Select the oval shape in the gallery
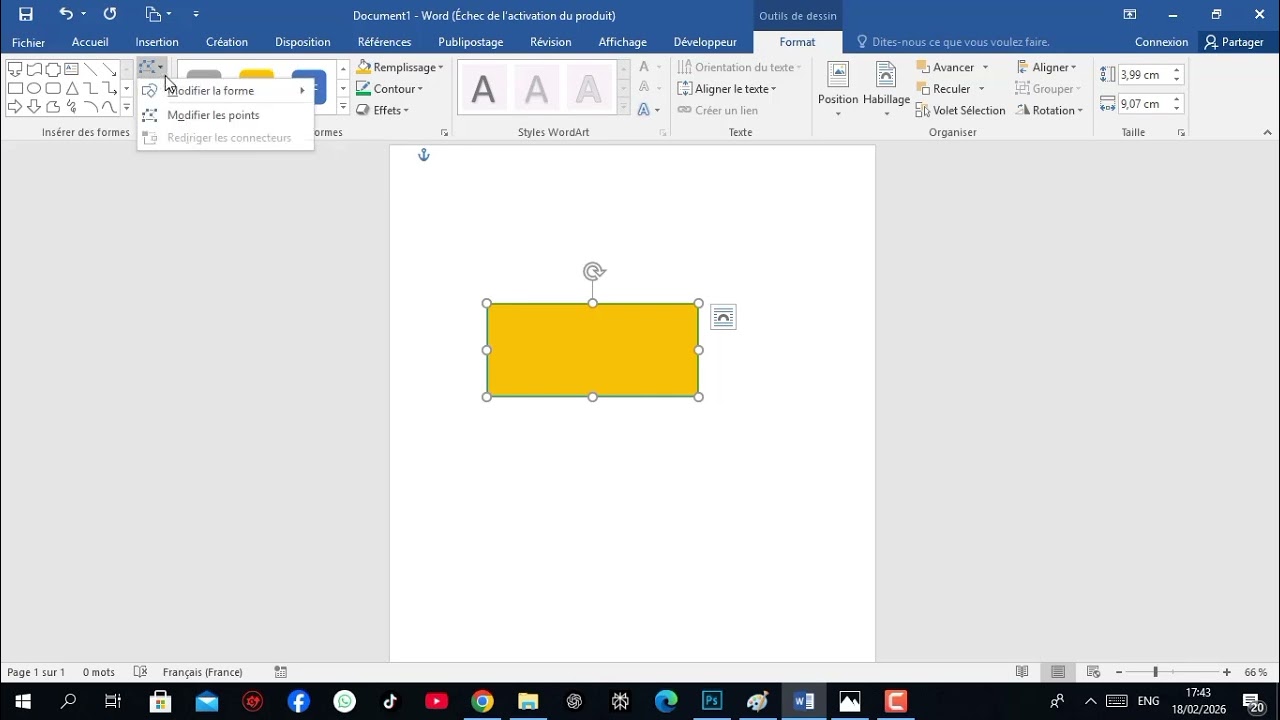The height and width of the screenshot is (720, 1280). point(34,88)
